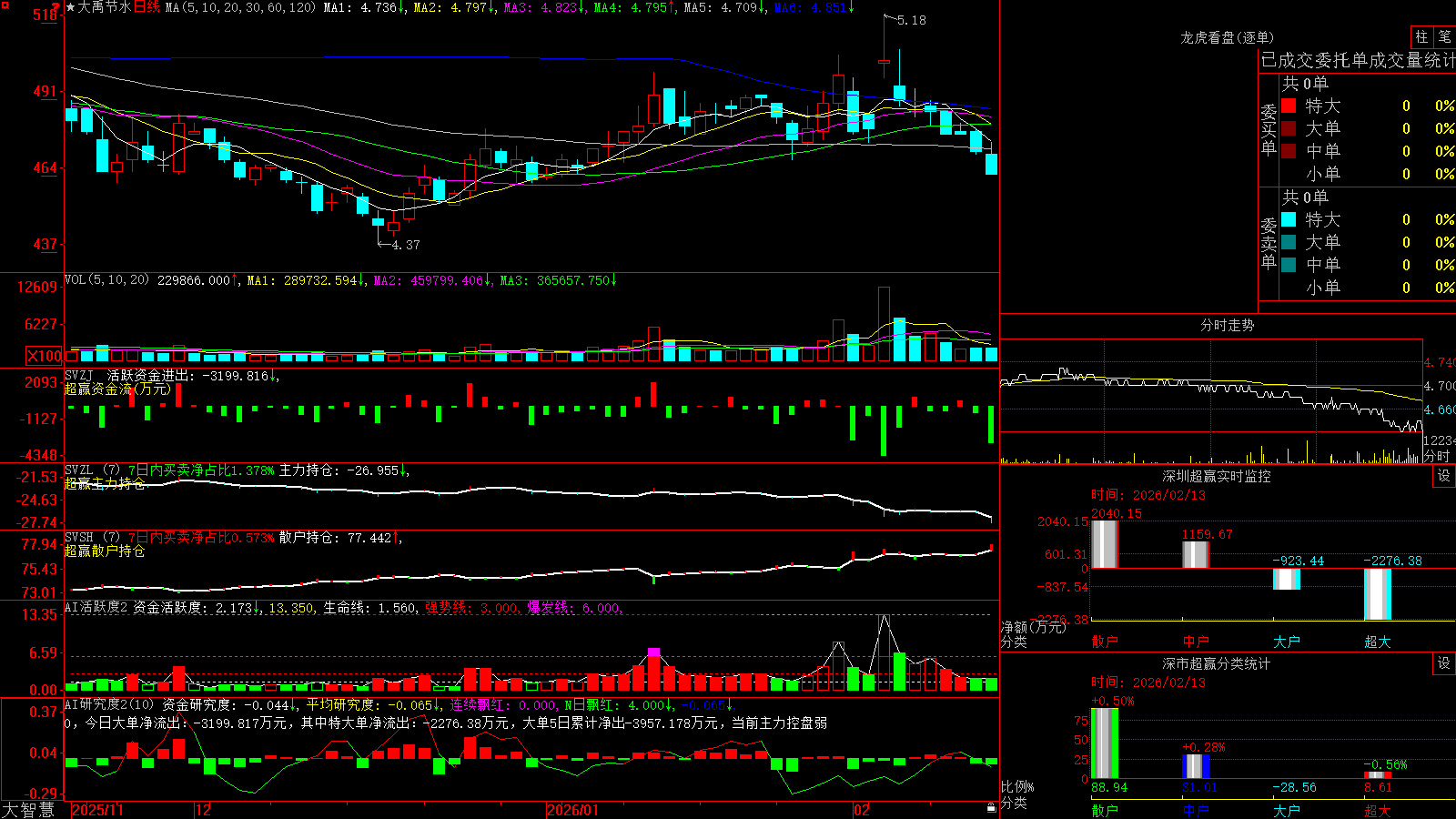Click the magenta MA3: 4.823 value
The width and height of the screenshot is (1456, 819).
544,7
